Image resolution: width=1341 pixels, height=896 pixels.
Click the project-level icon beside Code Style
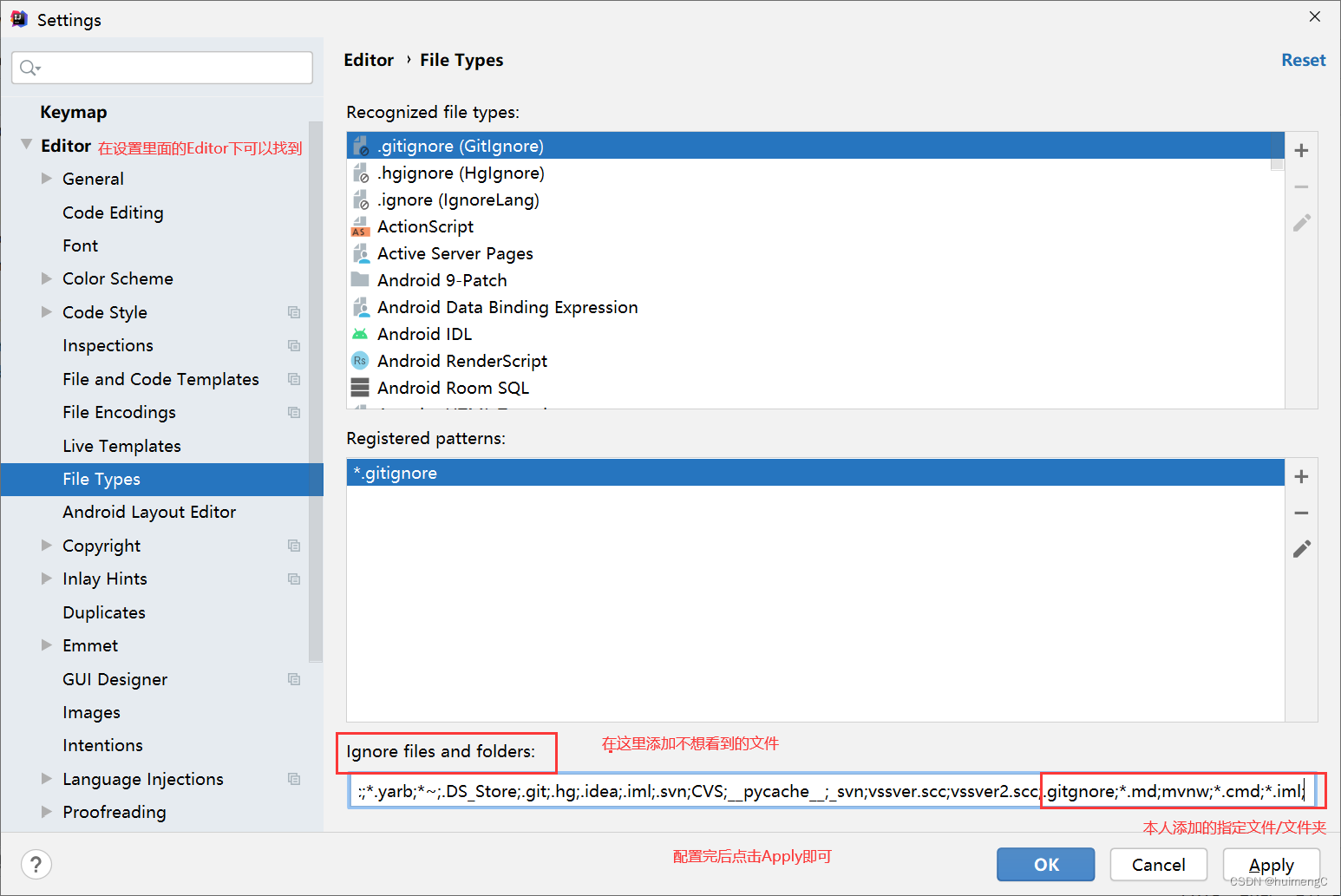(x=294, y=312)
